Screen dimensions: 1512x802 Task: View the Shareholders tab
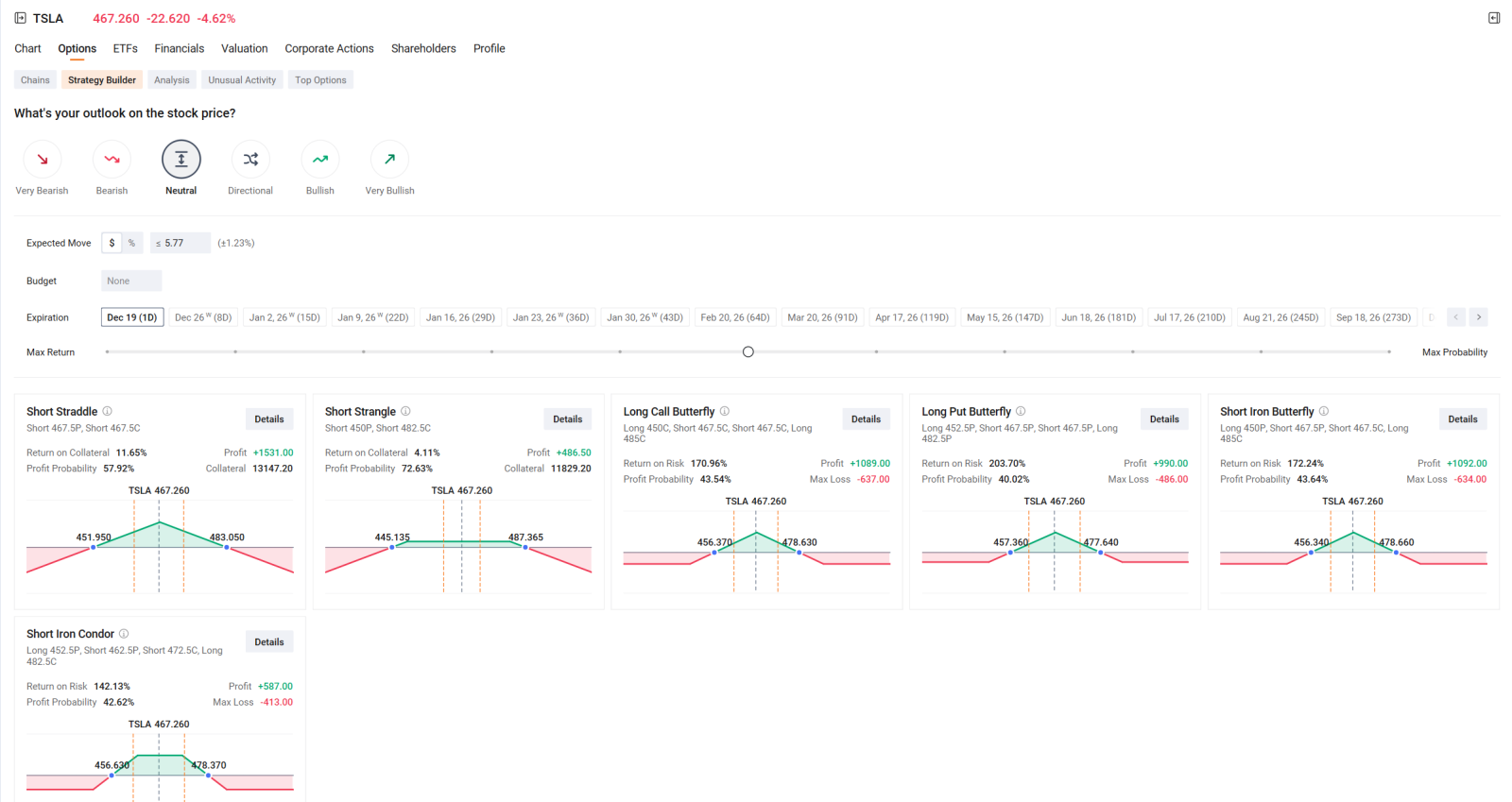[423, 48]
